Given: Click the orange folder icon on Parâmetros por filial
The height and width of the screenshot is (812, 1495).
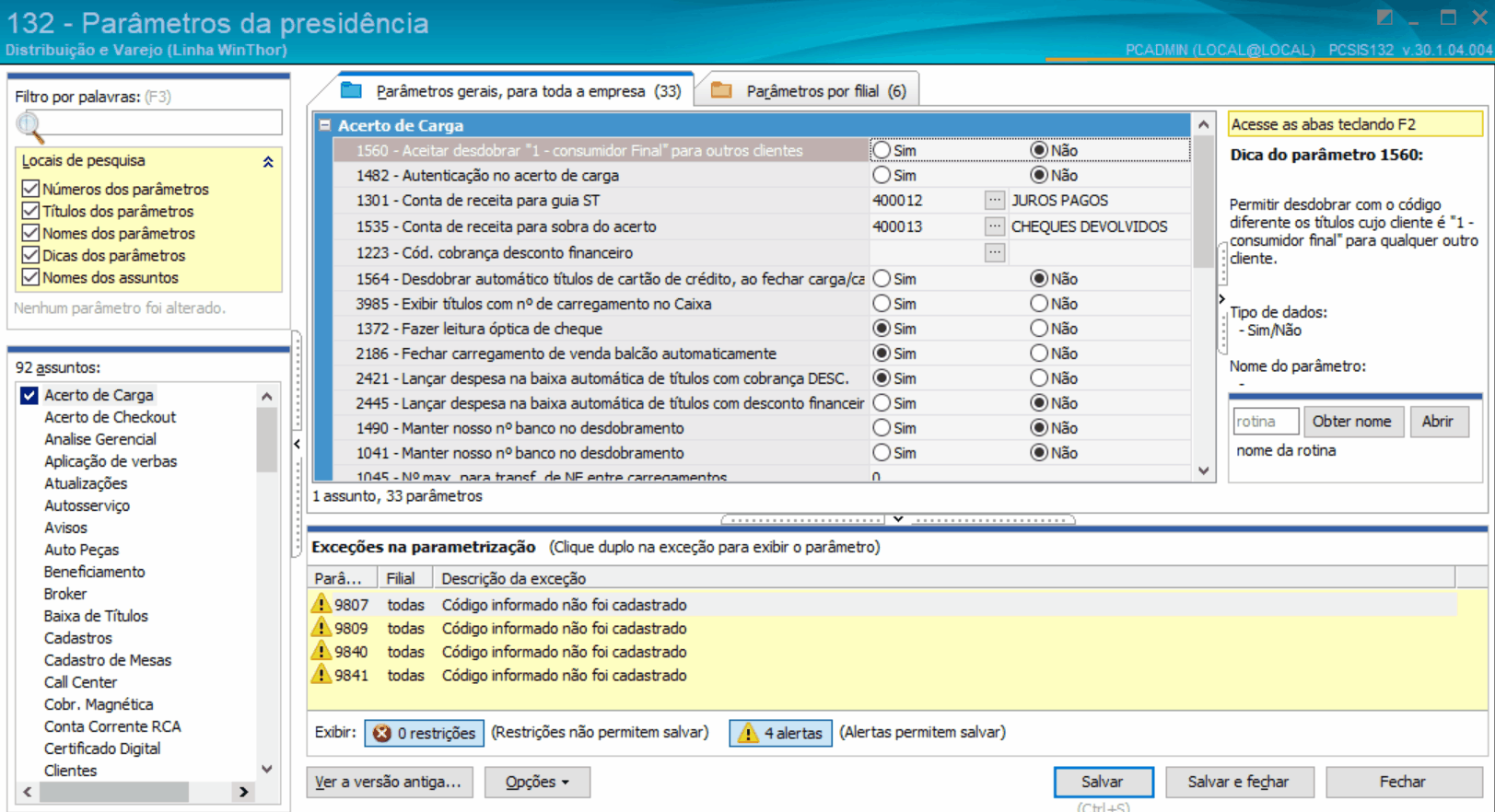Looking at the screenshot, I should point(721,90).
